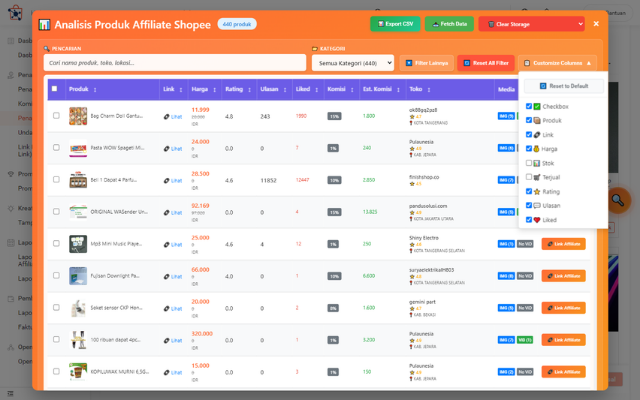The image size is (640, 400).
Task: Click the Liked column sort icon
Action: [317, 90]
